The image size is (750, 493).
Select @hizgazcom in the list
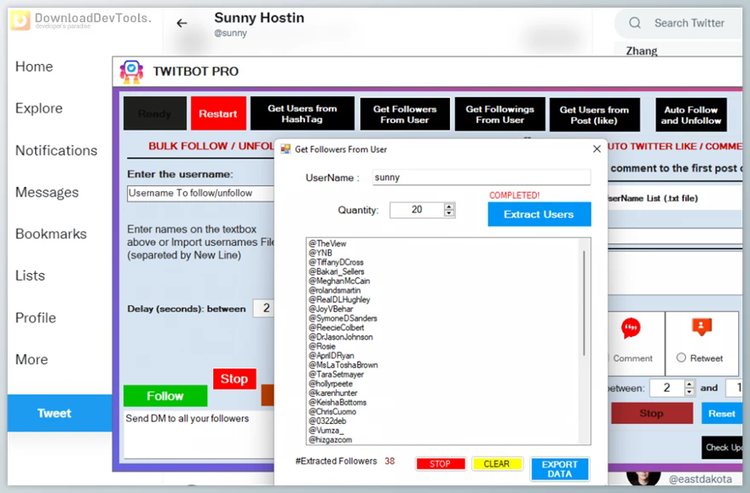click(330, 439)
